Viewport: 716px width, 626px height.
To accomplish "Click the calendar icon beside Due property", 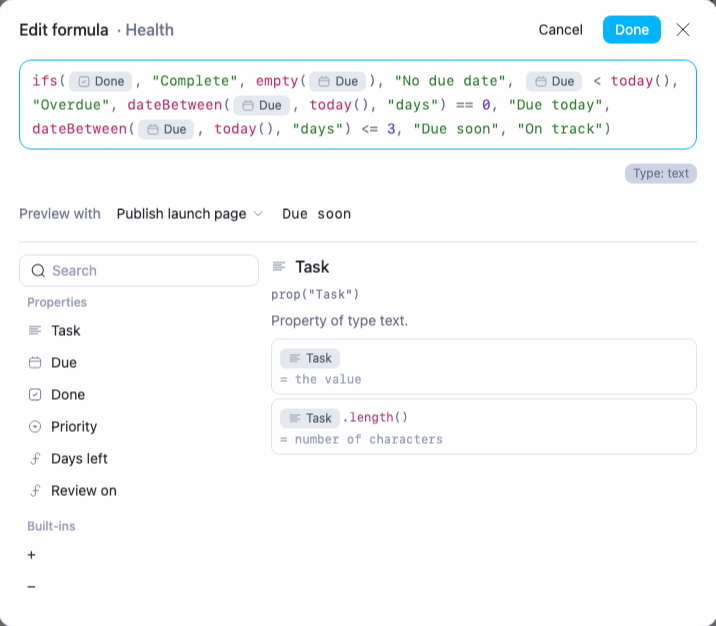I will pyautogui.click(x=35, y=363).
